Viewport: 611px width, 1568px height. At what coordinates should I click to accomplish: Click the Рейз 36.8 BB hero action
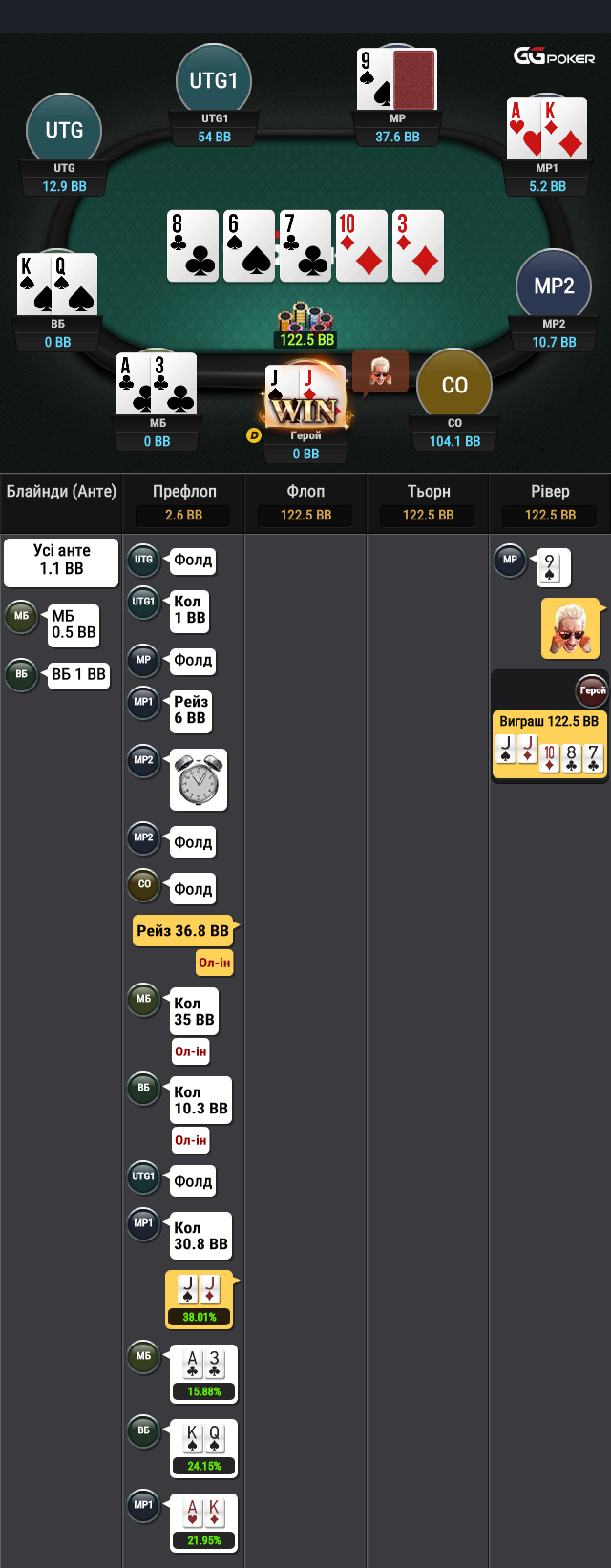[x=185, y=930]
